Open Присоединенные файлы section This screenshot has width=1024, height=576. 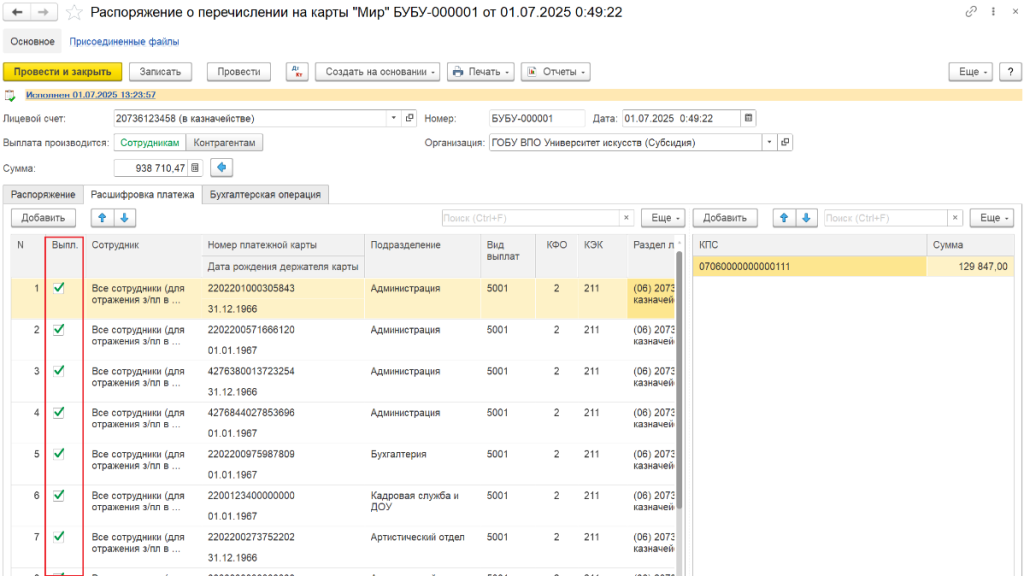(x=124, y=41)
